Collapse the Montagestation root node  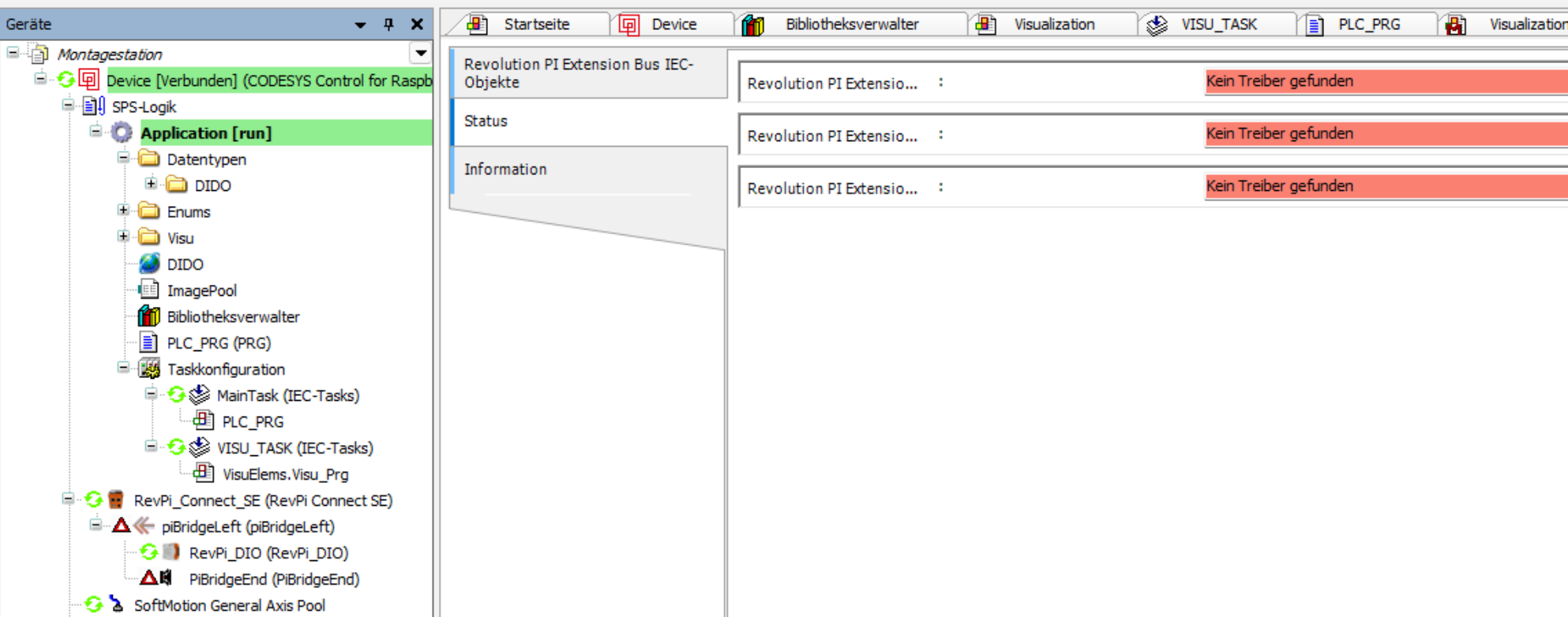point(13,53)
